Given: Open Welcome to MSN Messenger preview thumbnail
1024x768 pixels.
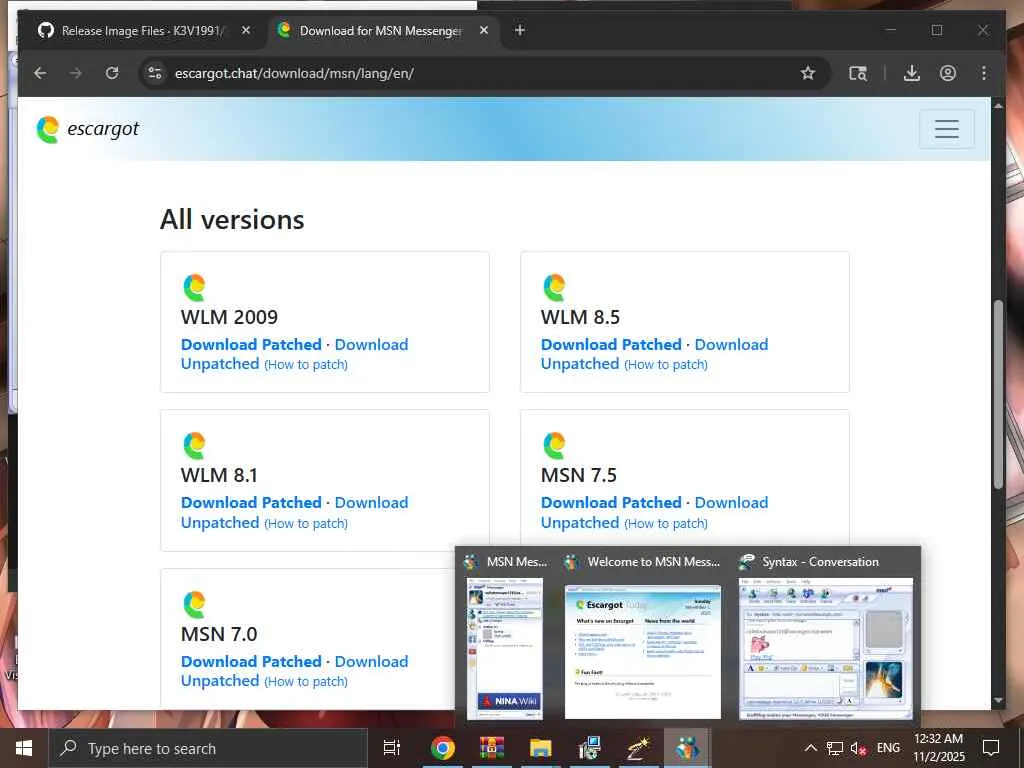Looking at the screenshot, I should (643, 652).
